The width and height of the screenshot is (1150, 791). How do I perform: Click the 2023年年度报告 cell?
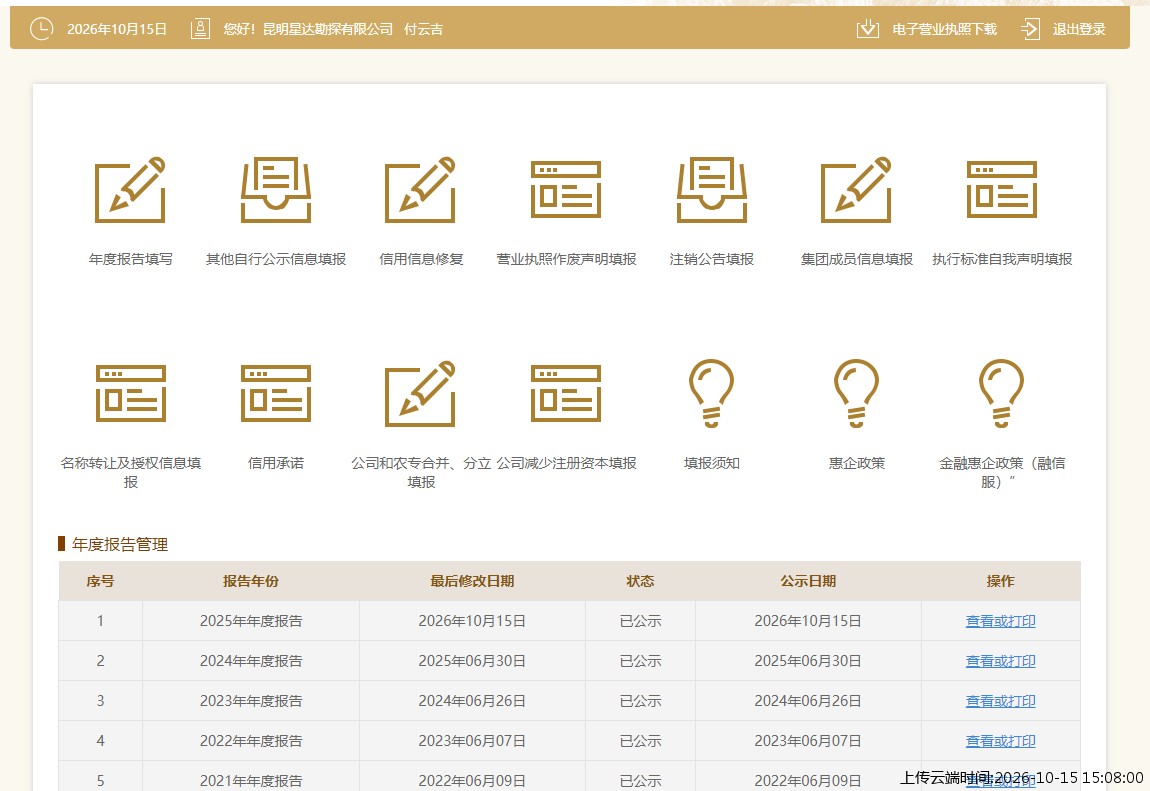(x=251, y=701)
